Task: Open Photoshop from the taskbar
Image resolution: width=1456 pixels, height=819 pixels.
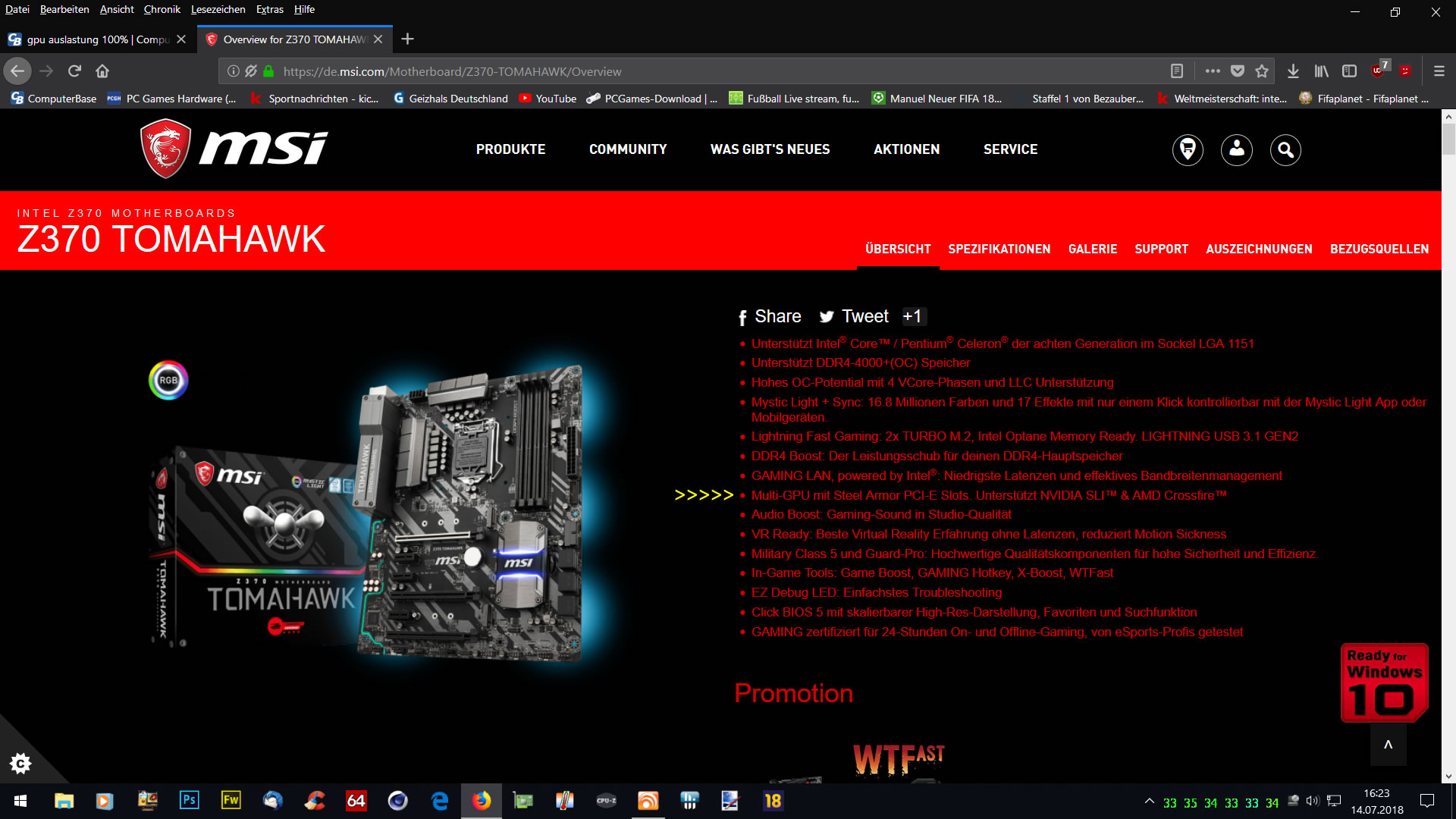Action: [189, 801]
